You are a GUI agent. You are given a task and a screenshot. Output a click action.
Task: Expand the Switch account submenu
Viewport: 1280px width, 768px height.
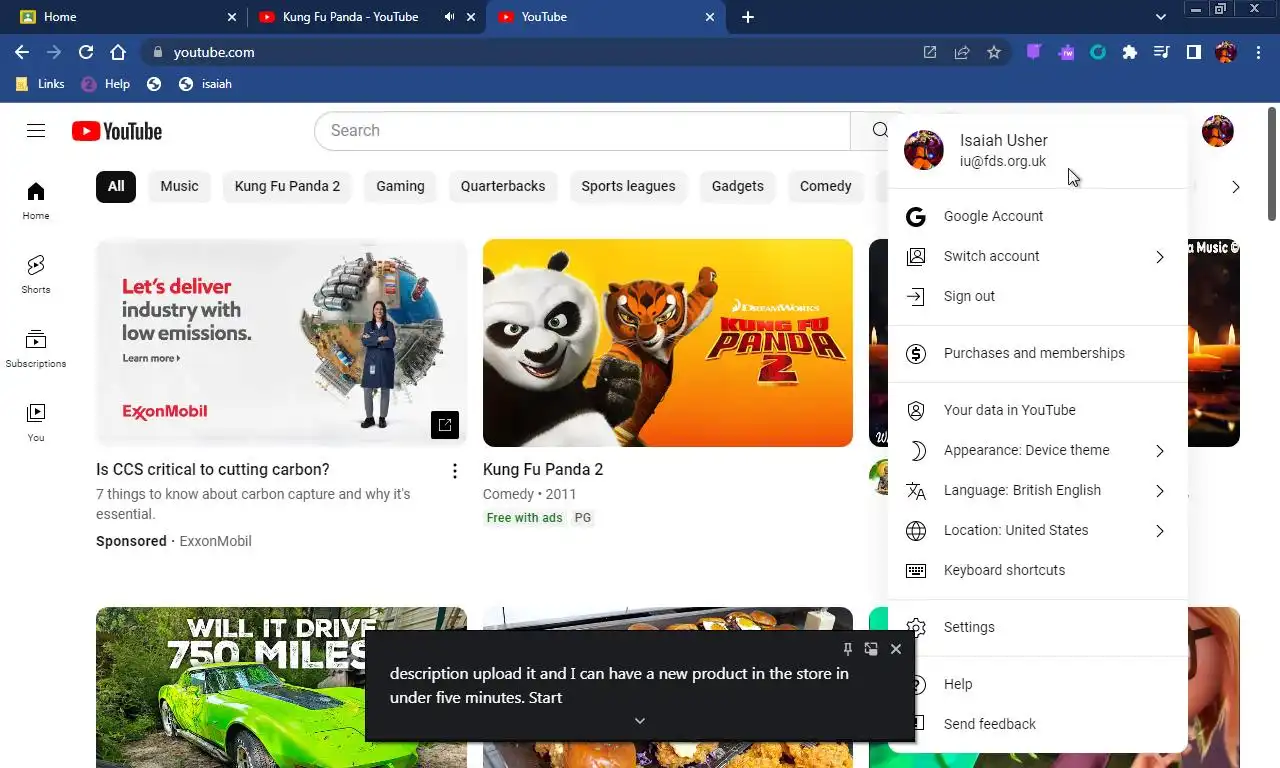point(1038,256)
